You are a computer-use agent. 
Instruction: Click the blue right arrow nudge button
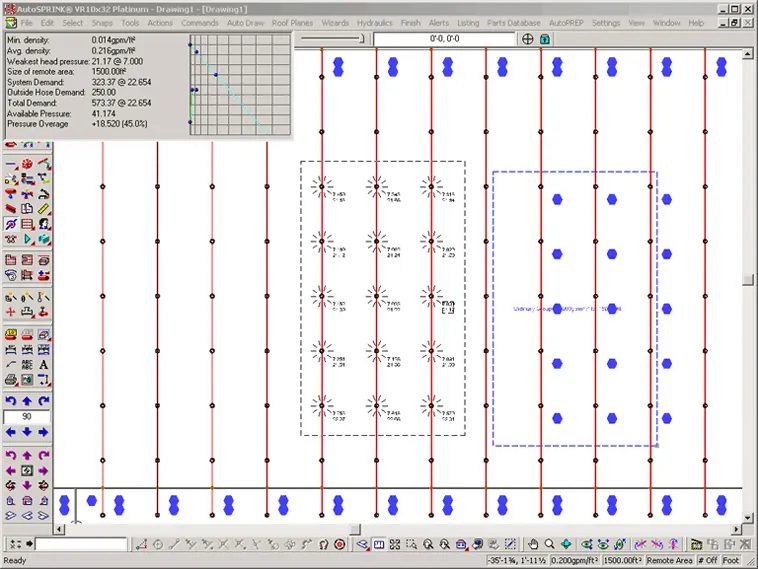(x=44, y=432)
